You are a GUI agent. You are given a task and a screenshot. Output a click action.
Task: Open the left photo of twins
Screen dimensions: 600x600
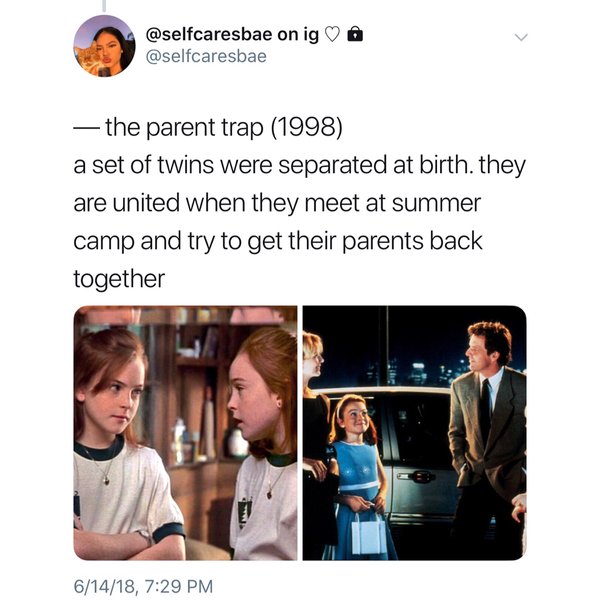185,433
